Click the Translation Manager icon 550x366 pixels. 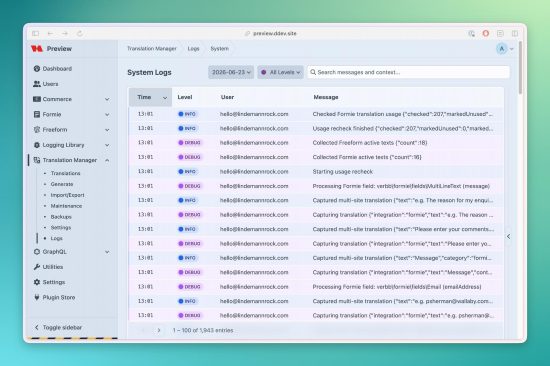(37, 160)
